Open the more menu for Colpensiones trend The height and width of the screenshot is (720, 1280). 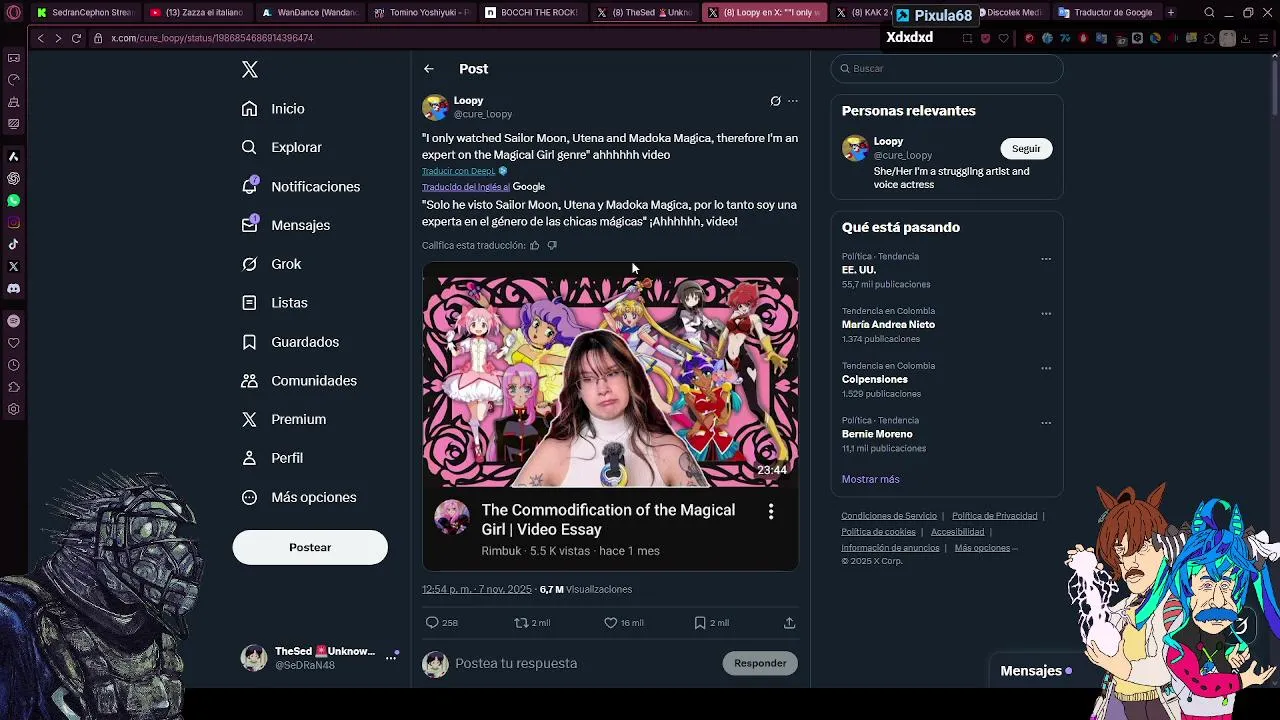click(1046, 369)
